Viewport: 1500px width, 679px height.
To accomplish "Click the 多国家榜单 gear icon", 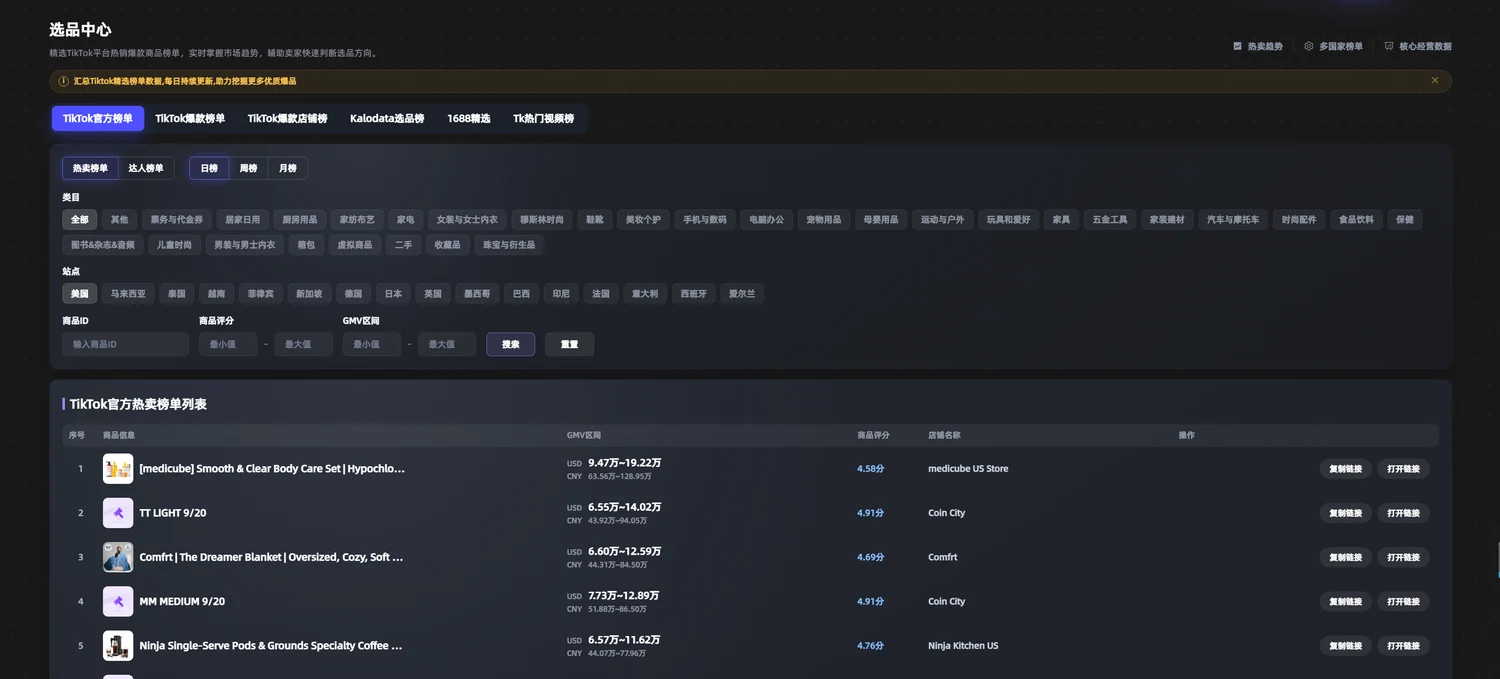I will pyautogui.click(x=1309, y=46).
